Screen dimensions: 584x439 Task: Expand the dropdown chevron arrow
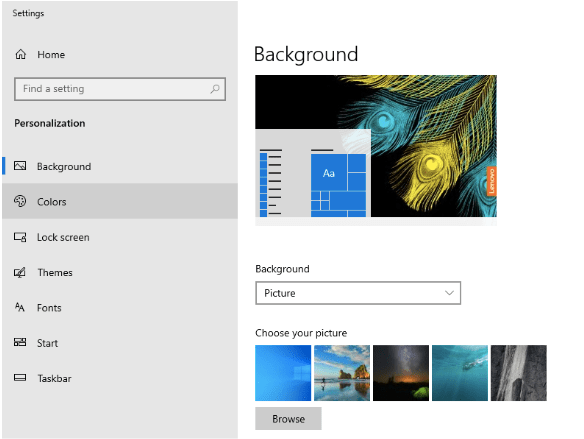[x=449, y=293]
